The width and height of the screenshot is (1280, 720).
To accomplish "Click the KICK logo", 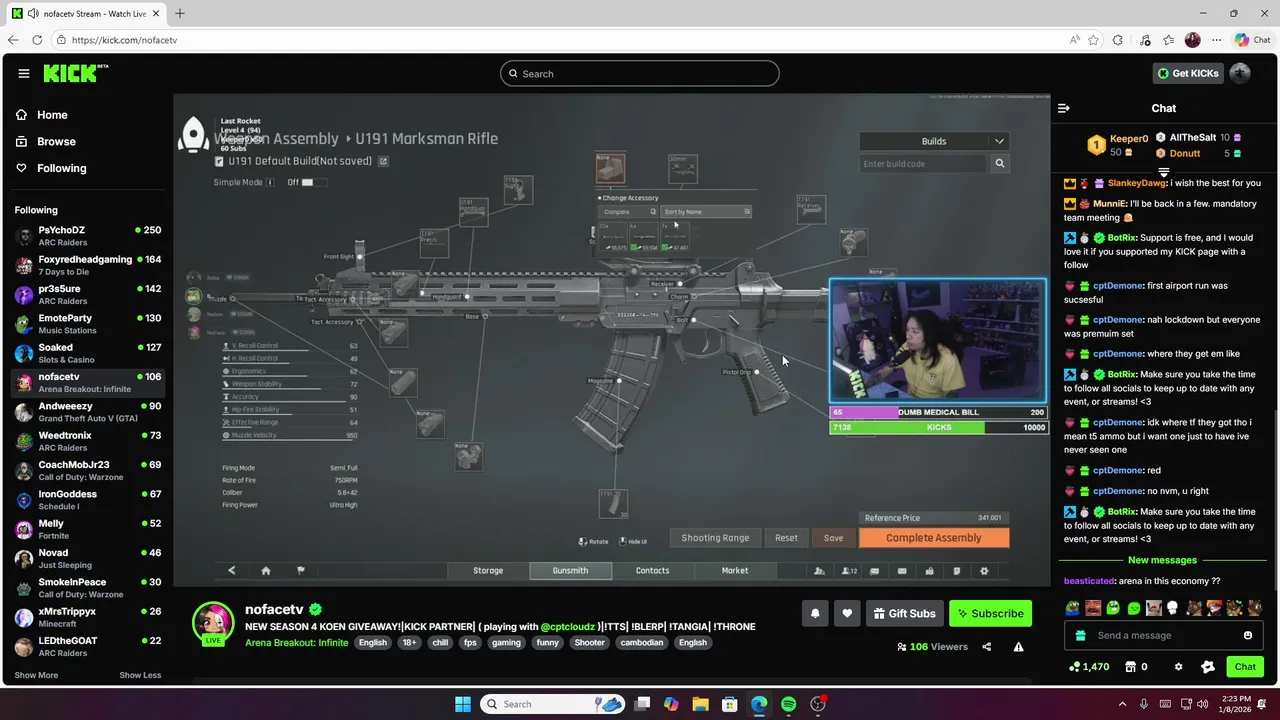I will (x=75, y=73).
